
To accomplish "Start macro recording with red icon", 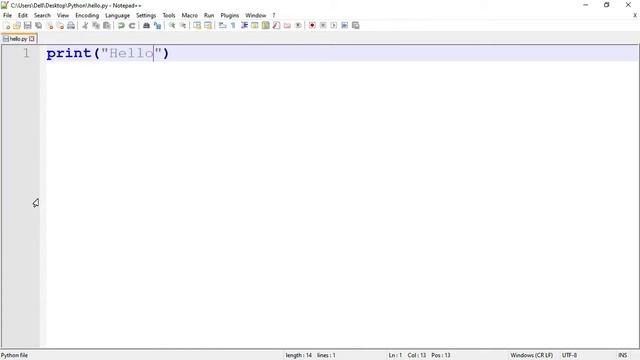I will 312,25.
